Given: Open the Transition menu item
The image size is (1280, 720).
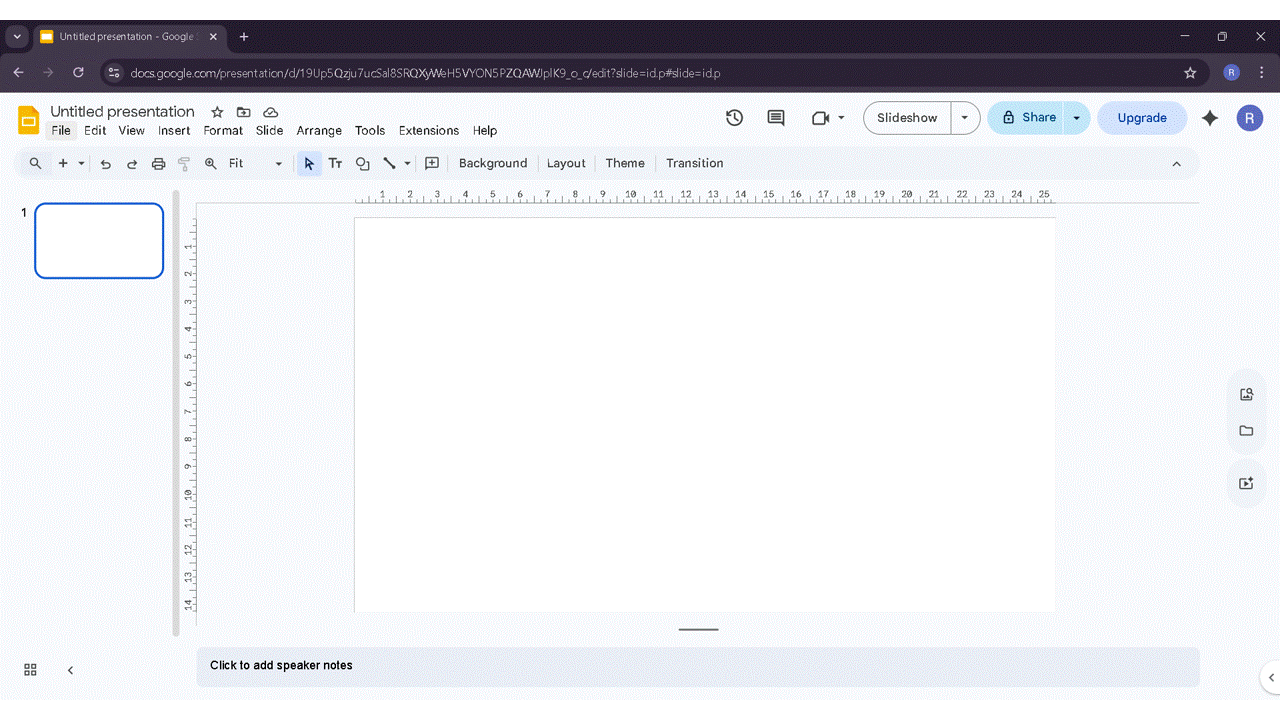Looking at the screenshot, I should click(x=694, y=163).
